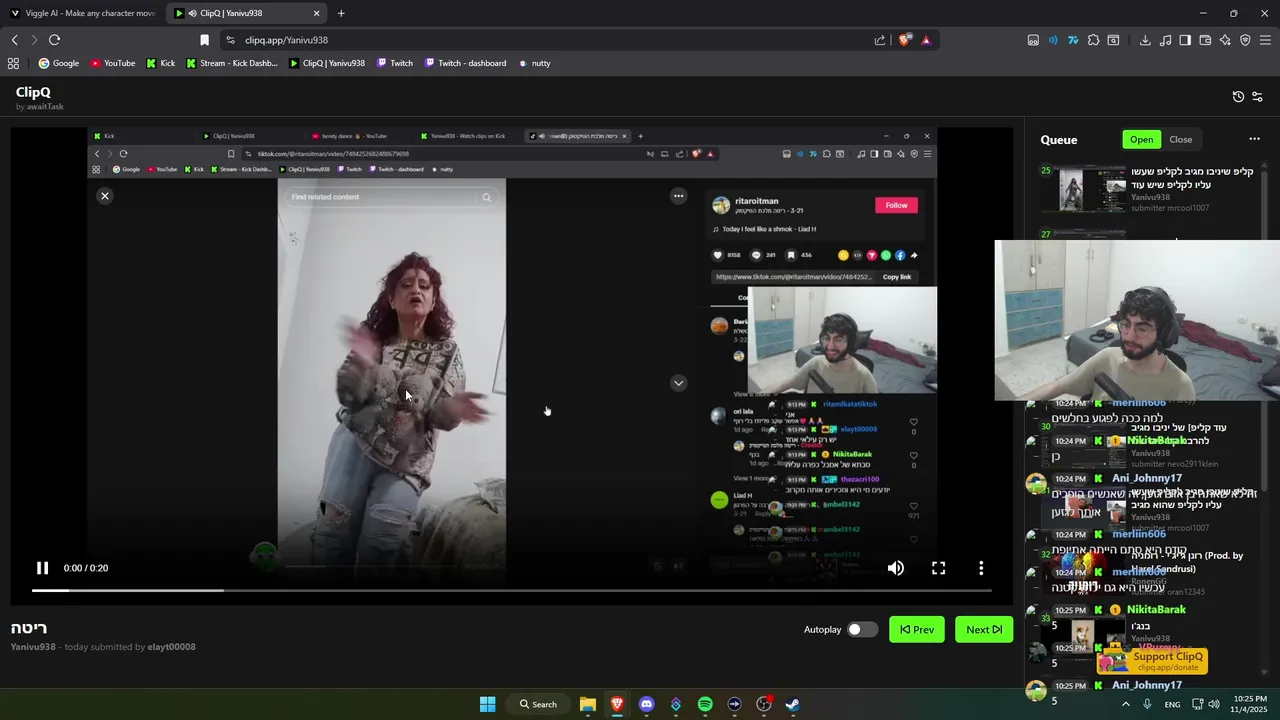Go back in browser history
The image size is (1280, 720).
14,40
